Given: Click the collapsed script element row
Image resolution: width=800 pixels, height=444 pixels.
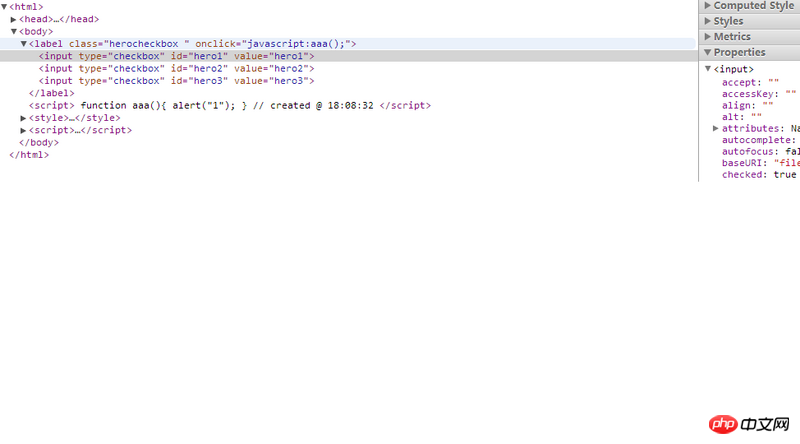Looking at the screenshot, I should pyautogui.click(x=80, y=130).
